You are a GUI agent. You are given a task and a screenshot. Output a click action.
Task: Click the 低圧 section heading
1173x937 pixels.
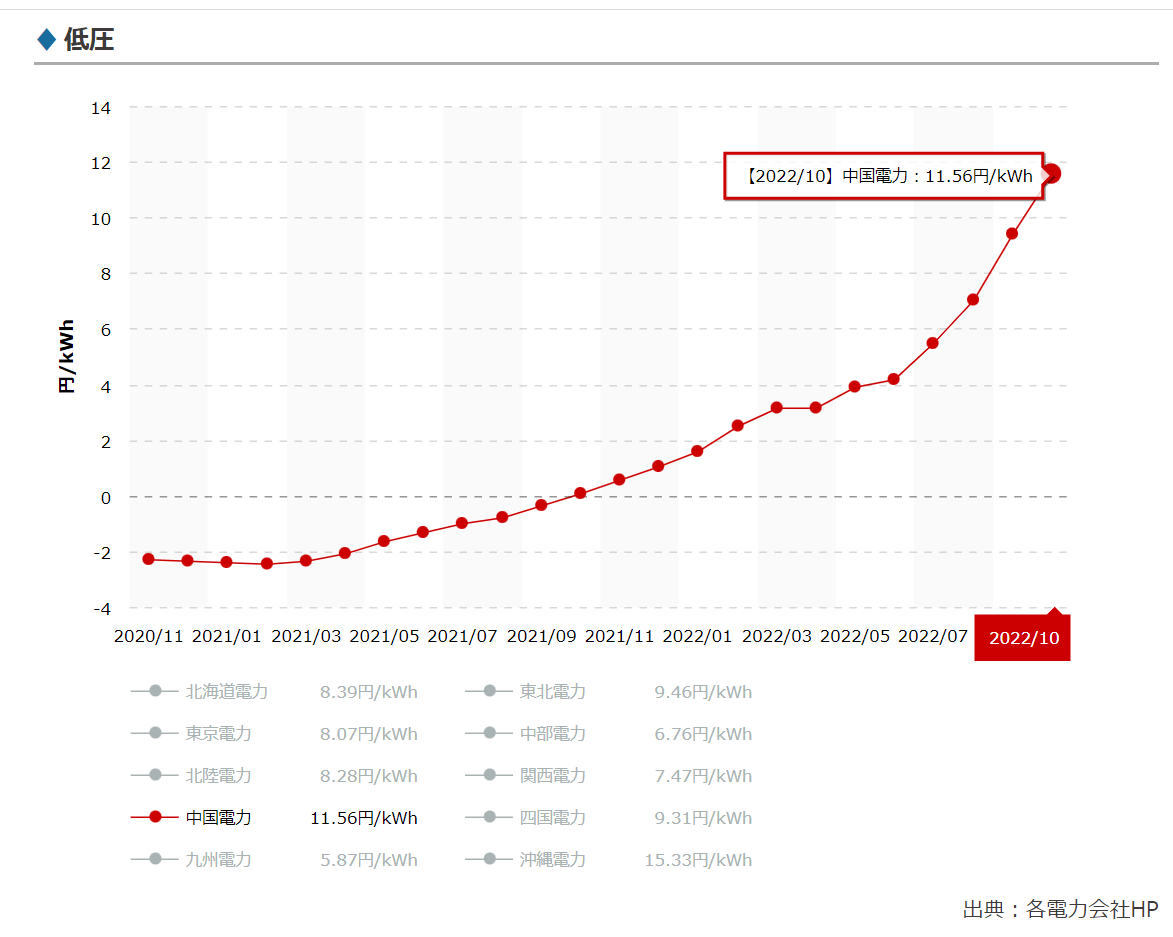(x=88, y=40)
